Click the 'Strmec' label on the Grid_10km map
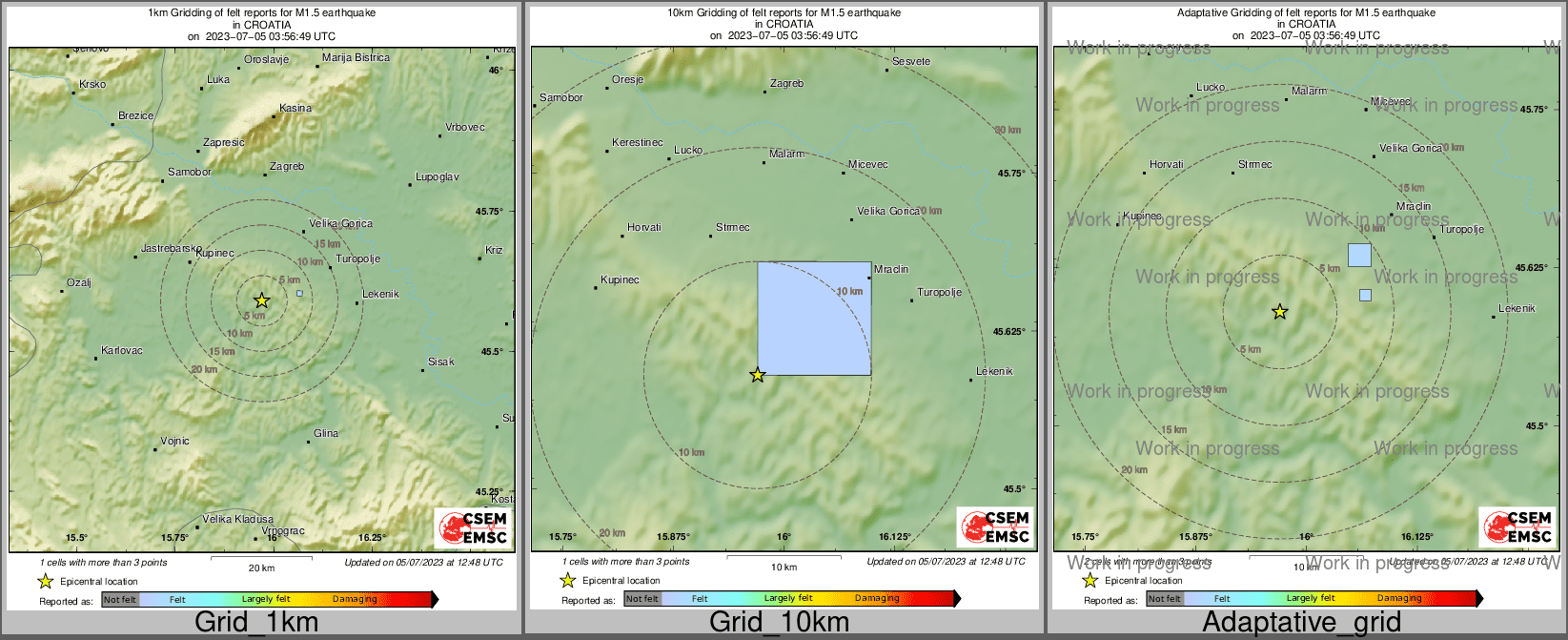Image resolution: width=1568 pixels, height=640 pixels. click(x=733, y=228)
